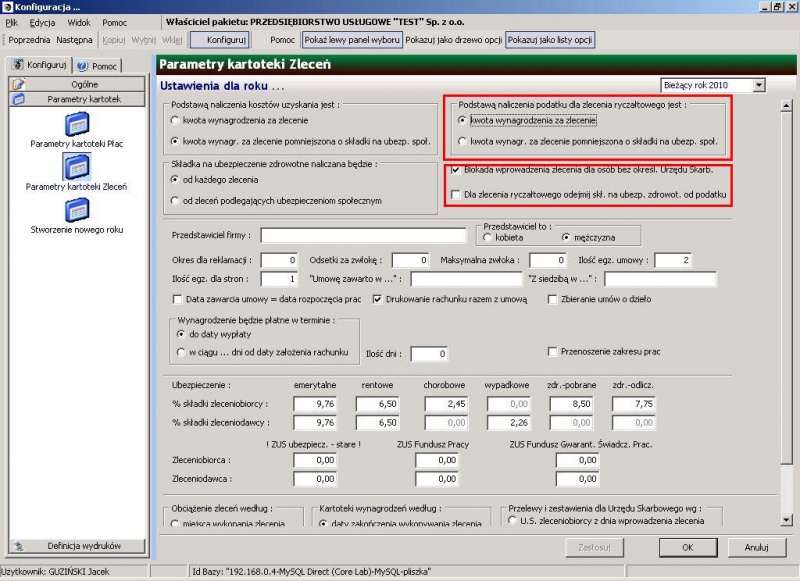Viewport: 800px width, 581px height.
Task: Open the Widok menu
Action: [x=79, y=22]
